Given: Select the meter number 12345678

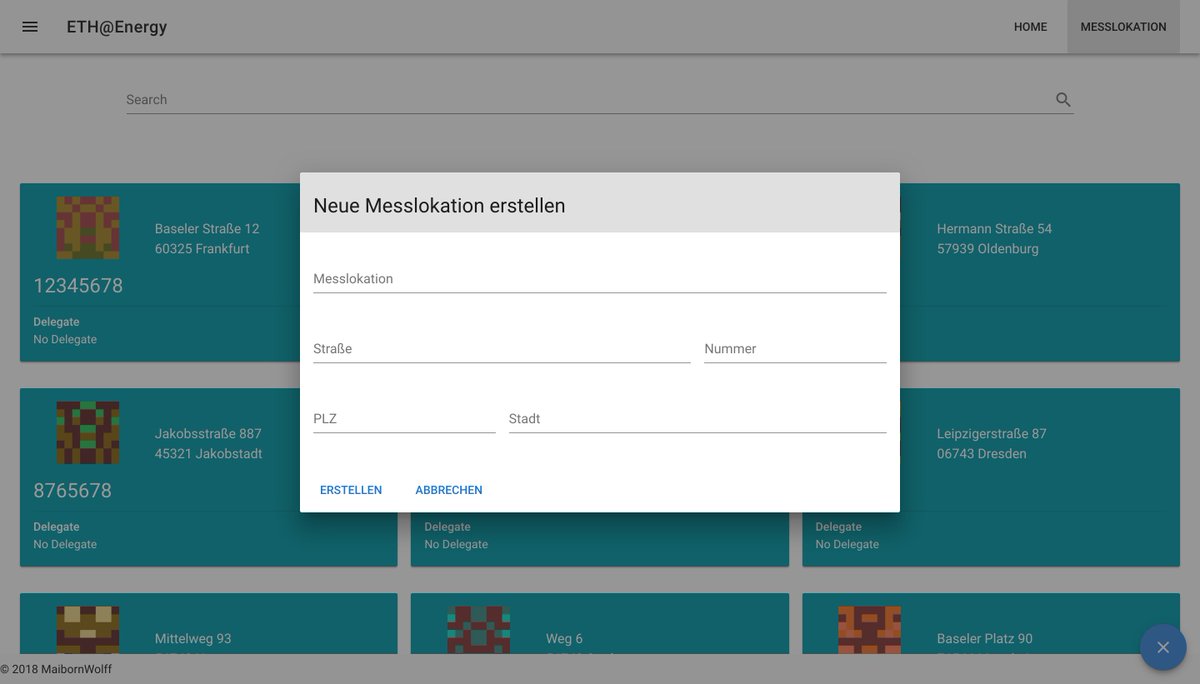Looking at the screenshot, I should pos(78,286).
